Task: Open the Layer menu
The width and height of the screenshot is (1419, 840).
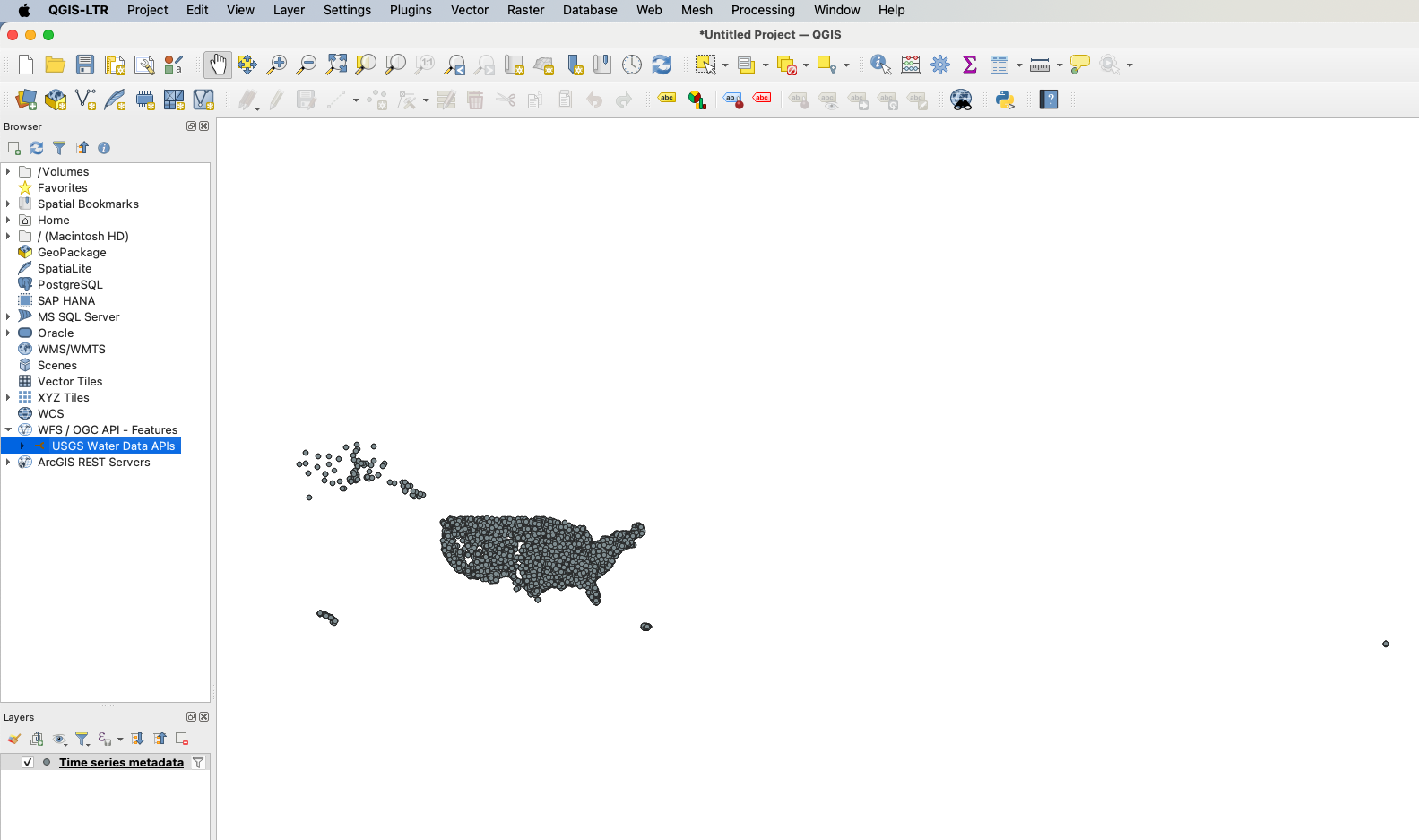Action: click(x=289, y=10)
